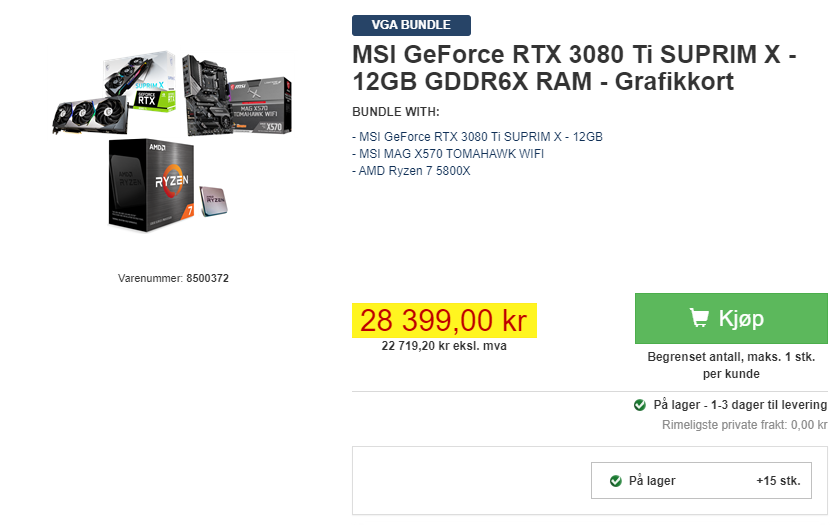Viewport: 839px width, 525px height.
Task: Open the AMD Ryzen 7 5800X link
Action: pyautogui.click(x=411, y=171)
